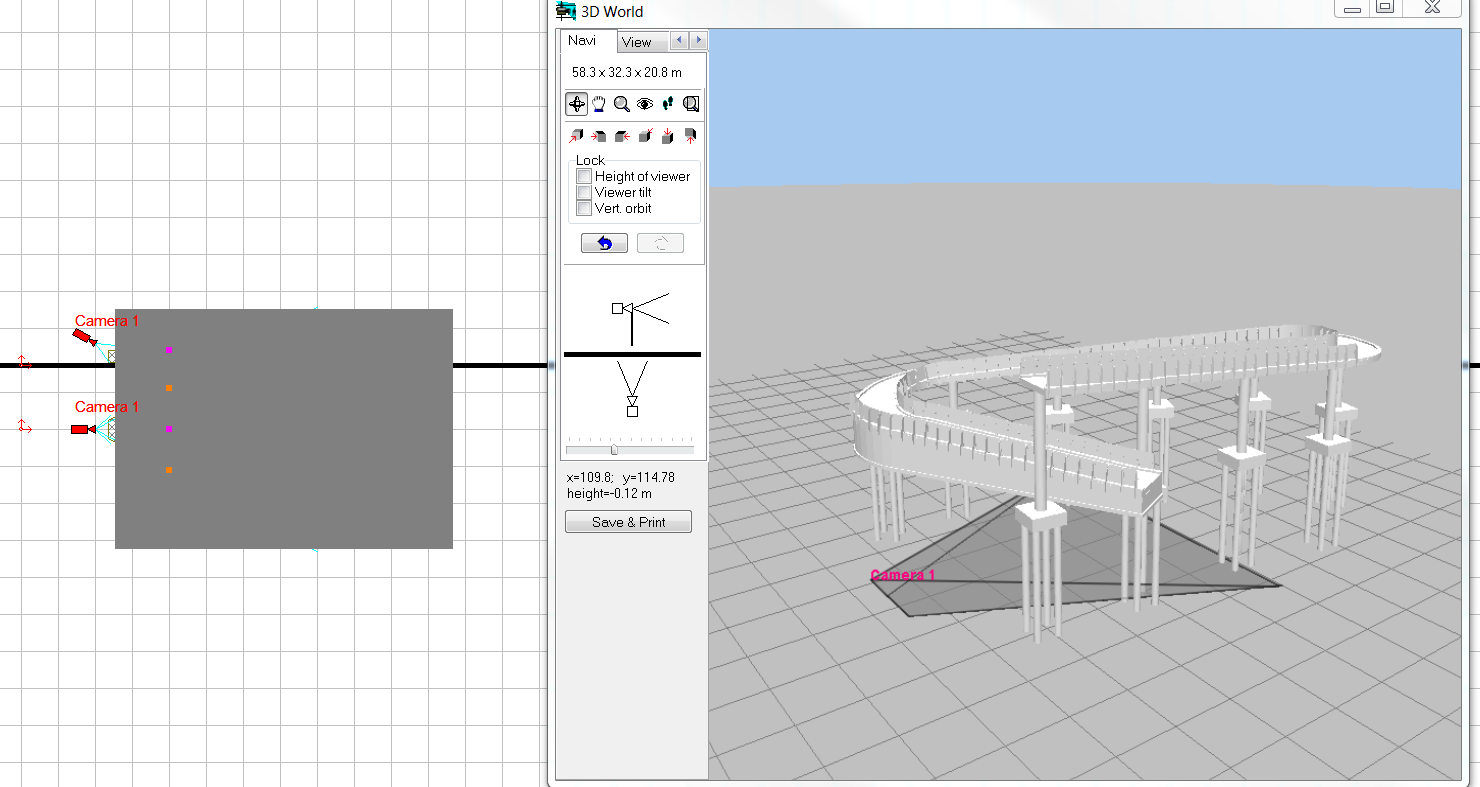Choose the first cube view icon with diagonal arrow
1480x787 pixels.
pyautogui.click(x=576, y=136)
